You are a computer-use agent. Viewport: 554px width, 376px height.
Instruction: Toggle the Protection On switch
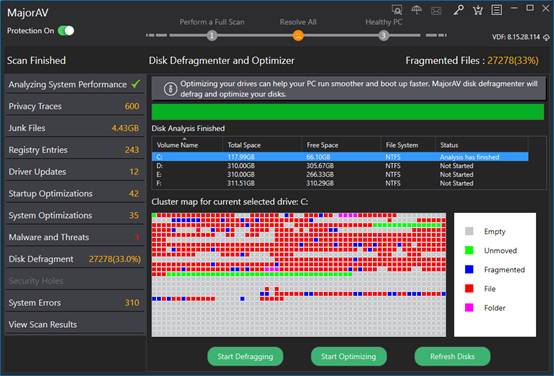[66, 31]
